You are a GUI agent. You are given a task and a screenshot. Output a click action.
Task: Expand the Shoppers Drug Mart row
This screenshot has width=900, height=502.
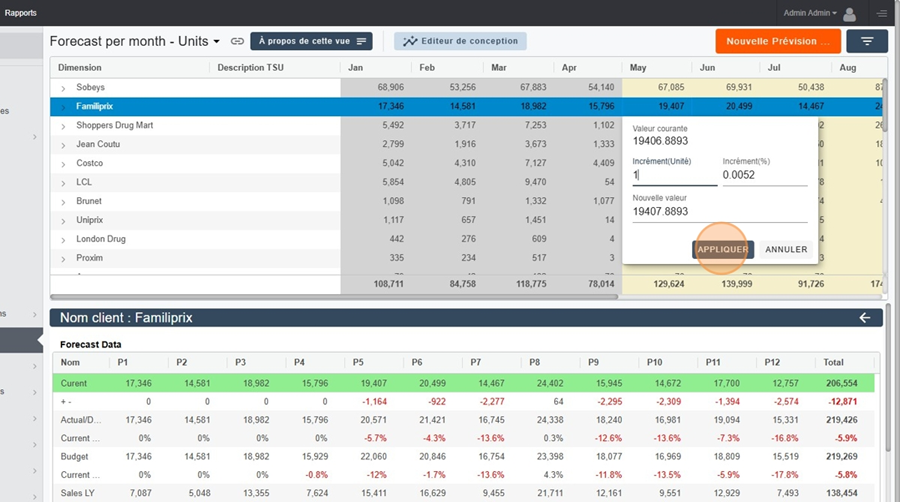point(63,126)
